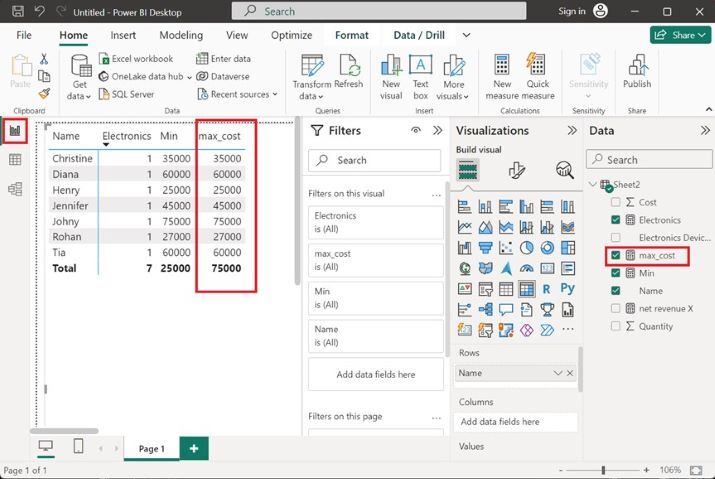Click the zoom slider handle

[603, 470]
